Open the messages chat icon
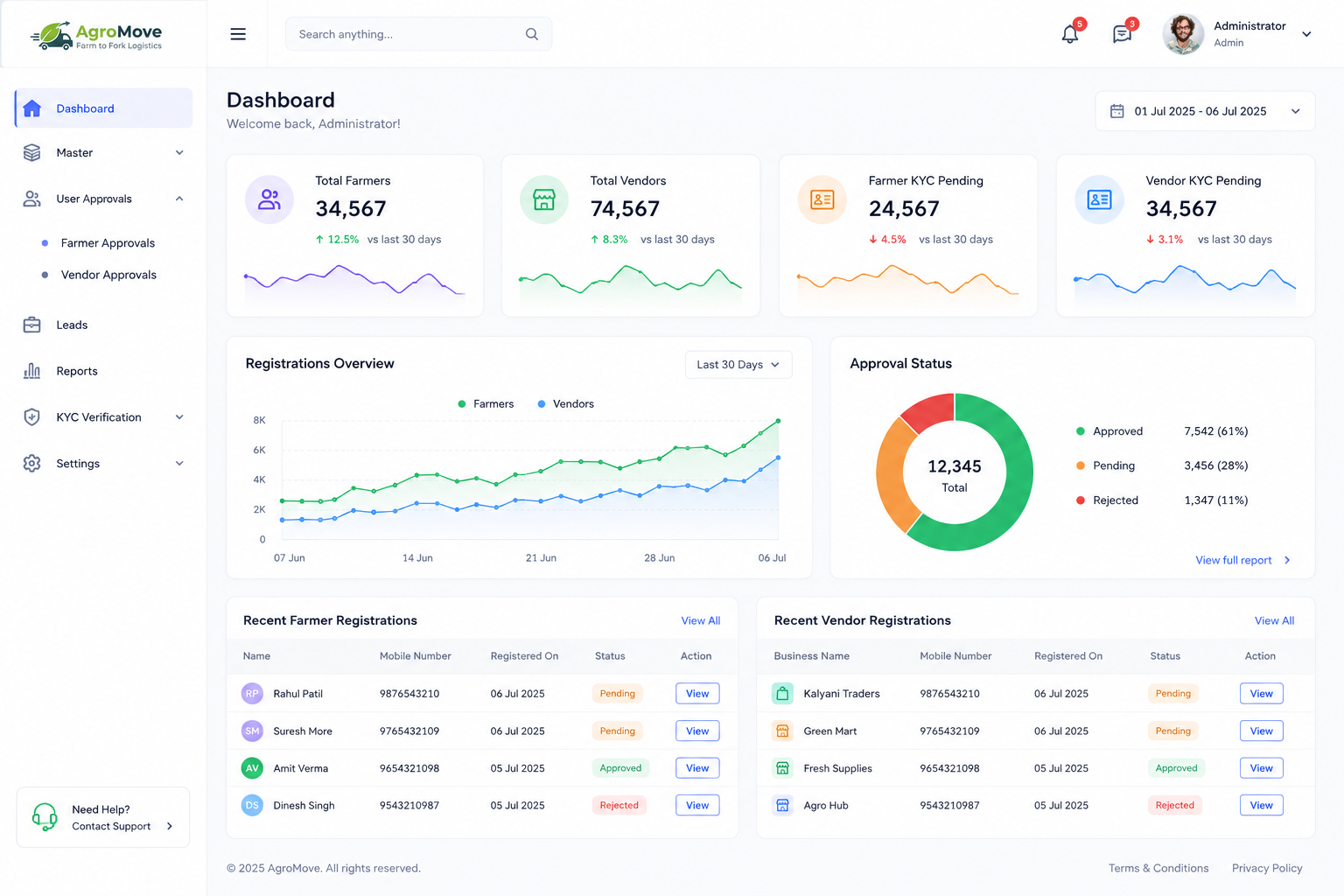Image resolution: width=1344 pixels, height=896 pixels. point(1122,34)
